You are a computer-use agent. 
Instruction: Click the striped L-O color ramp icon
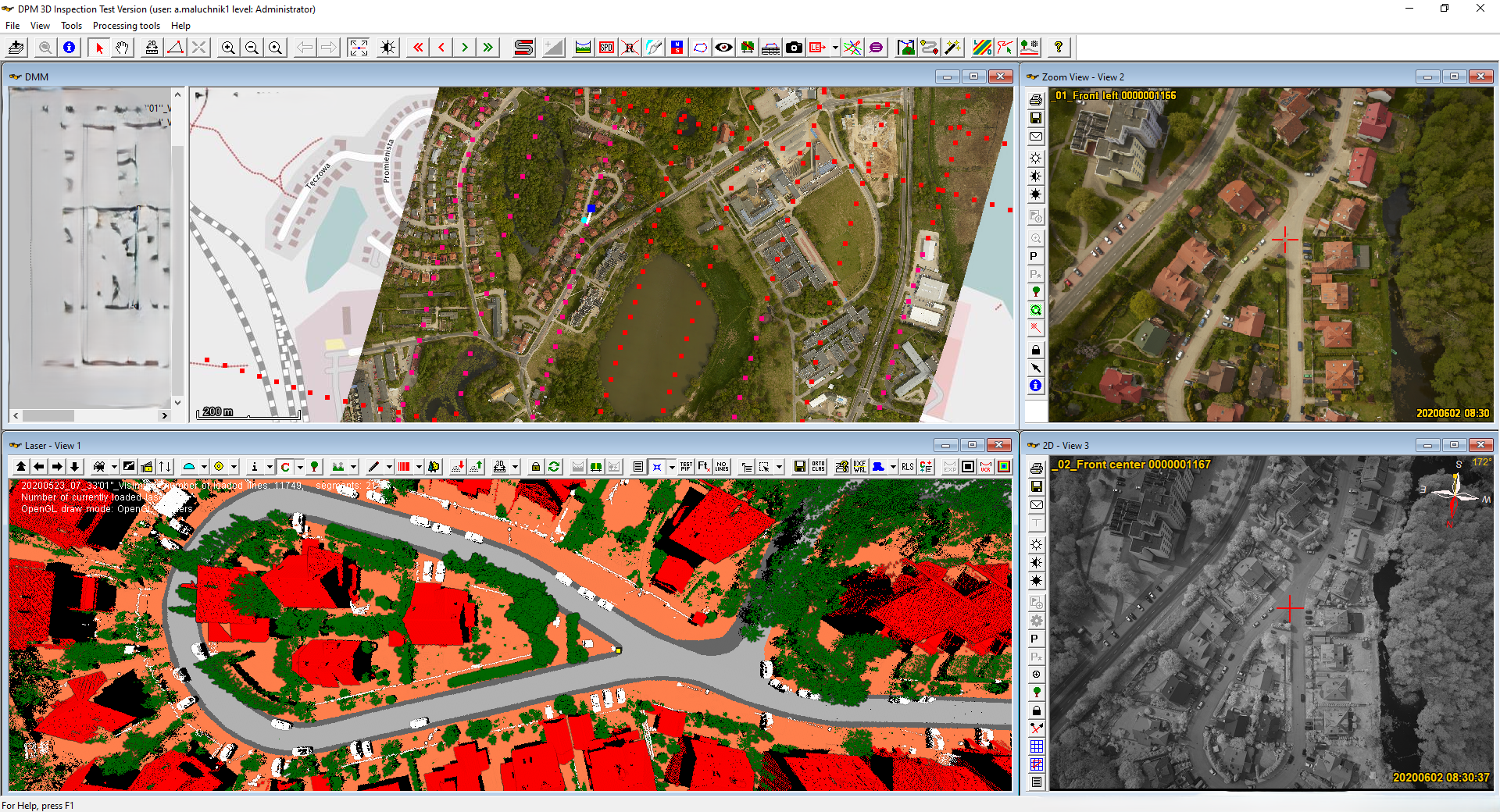click(x=982, y=48)
